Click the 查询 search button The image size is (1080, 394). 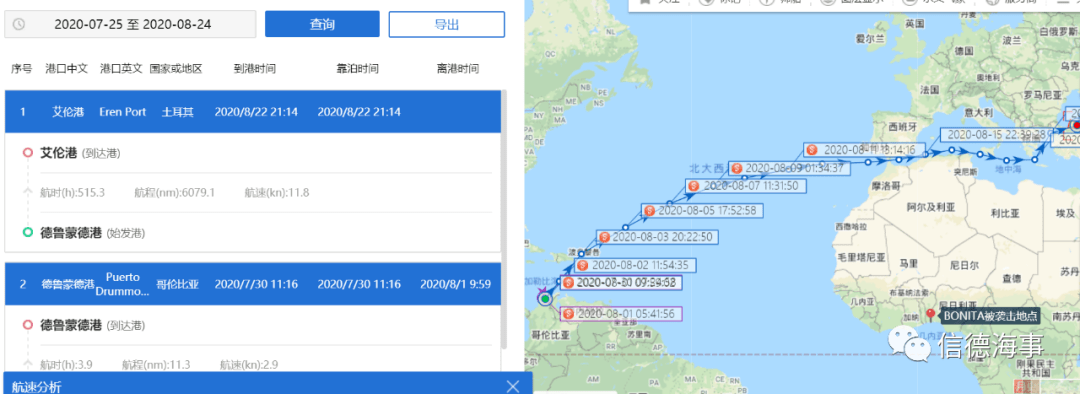tap(322, 24)
